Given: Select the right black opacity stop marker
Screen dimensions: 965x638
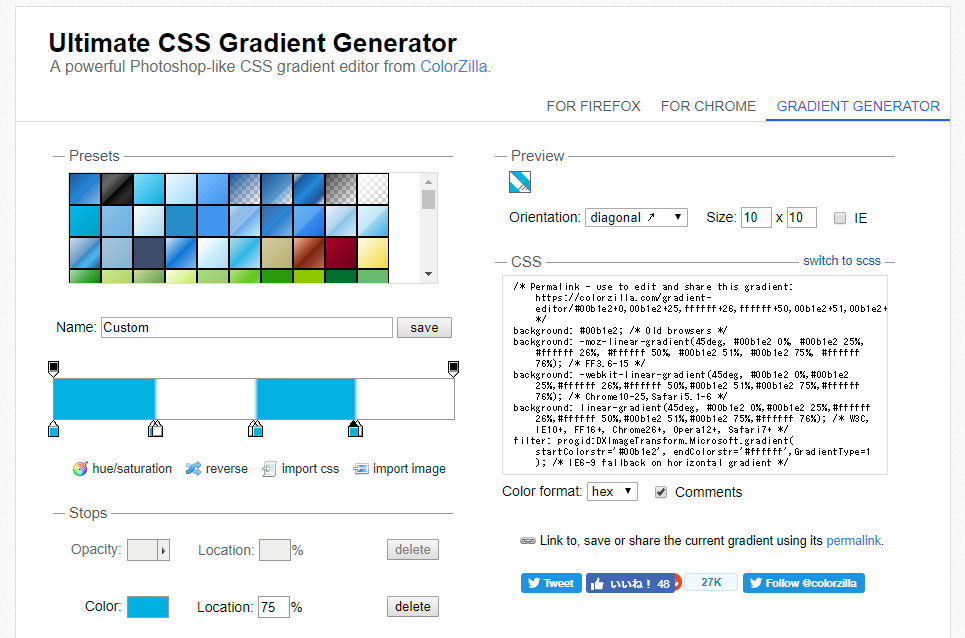Looking at the screenshot, I should click(453, 368).
